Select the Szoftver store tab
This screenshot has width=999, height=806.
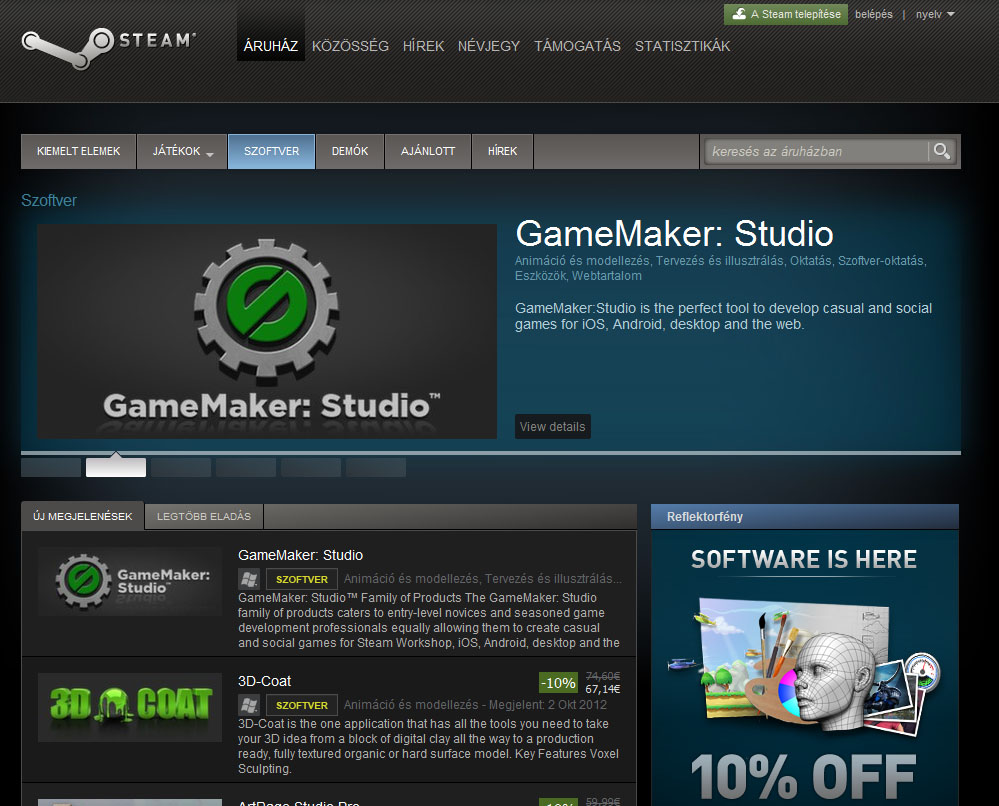coord(271,152)
